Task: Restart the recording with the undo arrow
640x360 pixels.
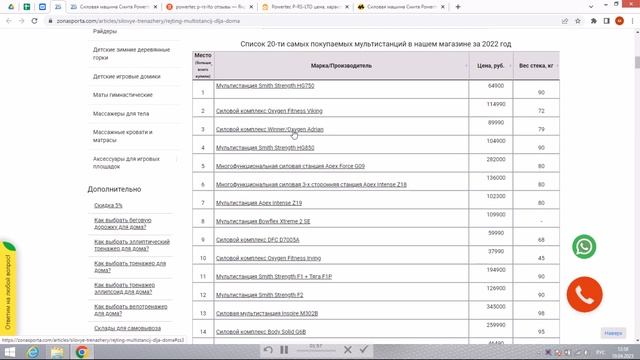Action: [268, 350]
